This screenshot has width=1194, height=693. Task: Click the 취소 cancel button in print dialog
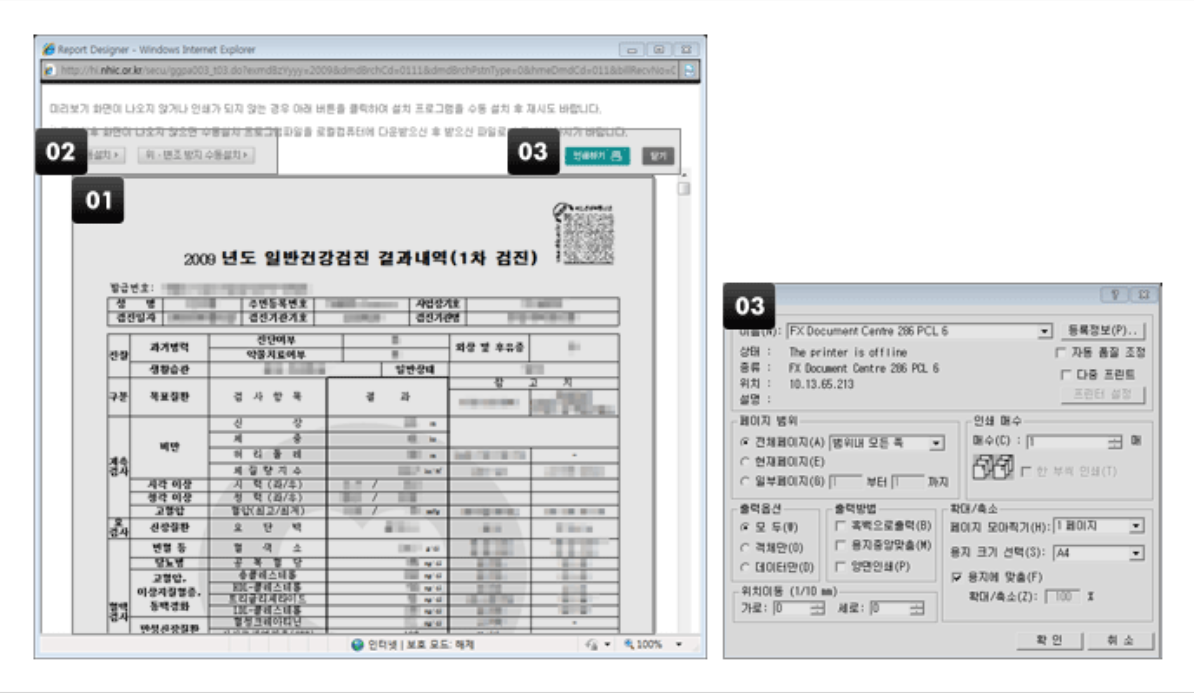(1122, 640)
